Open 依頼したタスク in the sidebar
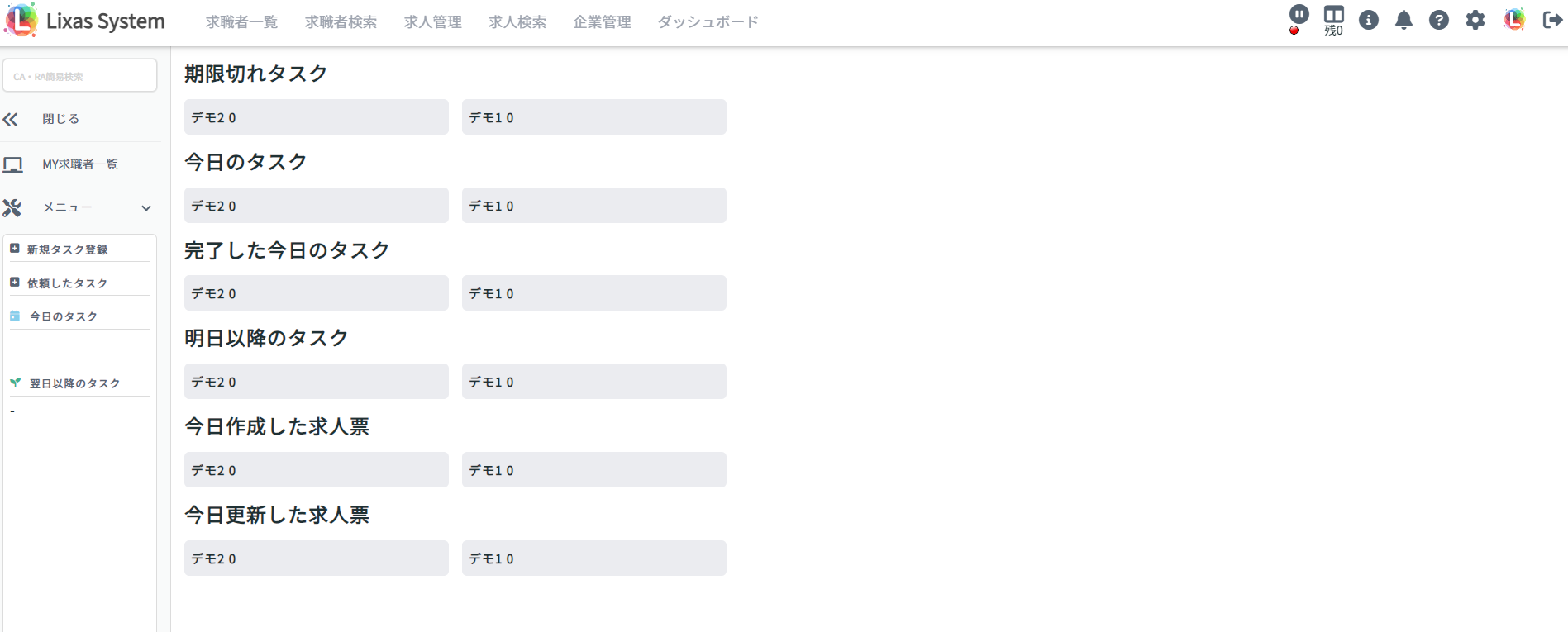Image resolution: width=1568 pixels, height=632 pixels. click(x=67, y=283)
